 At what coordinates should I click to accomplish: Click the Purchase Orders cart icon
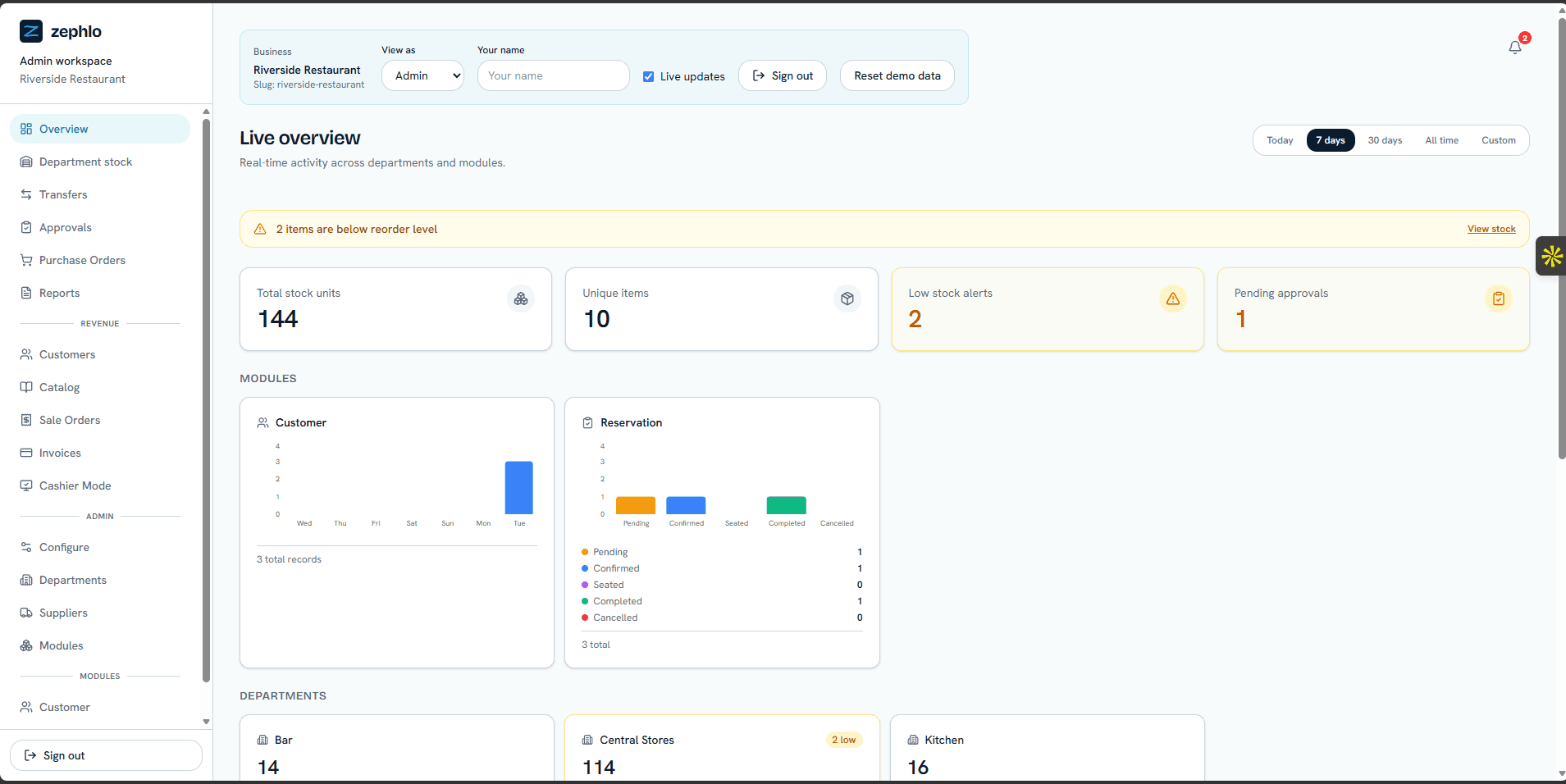[x=26, y=260]
